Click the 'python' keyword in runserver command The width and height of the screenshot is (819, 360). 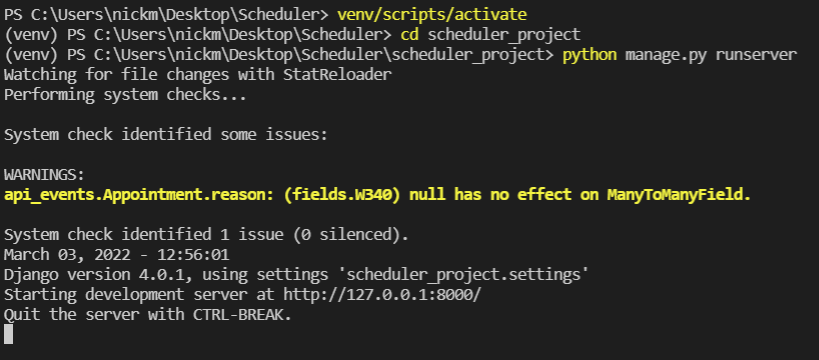click(x=589, y=55)
